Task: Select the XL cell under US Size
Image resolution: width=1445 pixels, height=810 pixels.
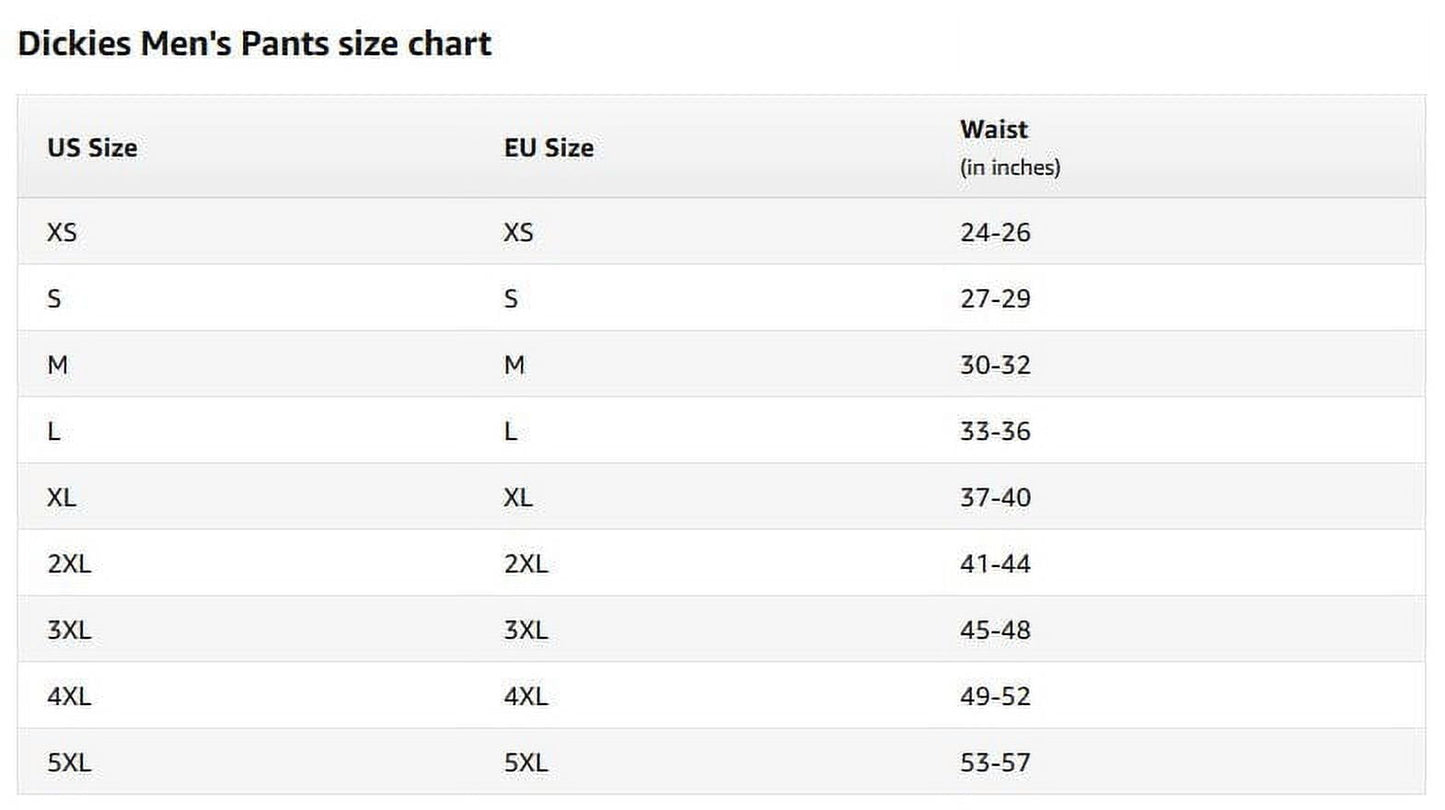Action: tap(61, 498)
